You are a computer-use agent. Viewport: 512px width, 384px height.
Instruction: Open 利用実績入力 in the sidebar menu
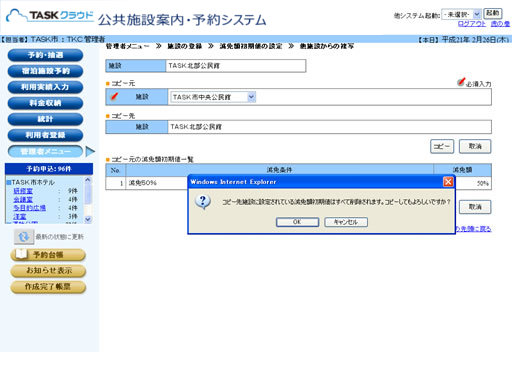click(45, 87)
